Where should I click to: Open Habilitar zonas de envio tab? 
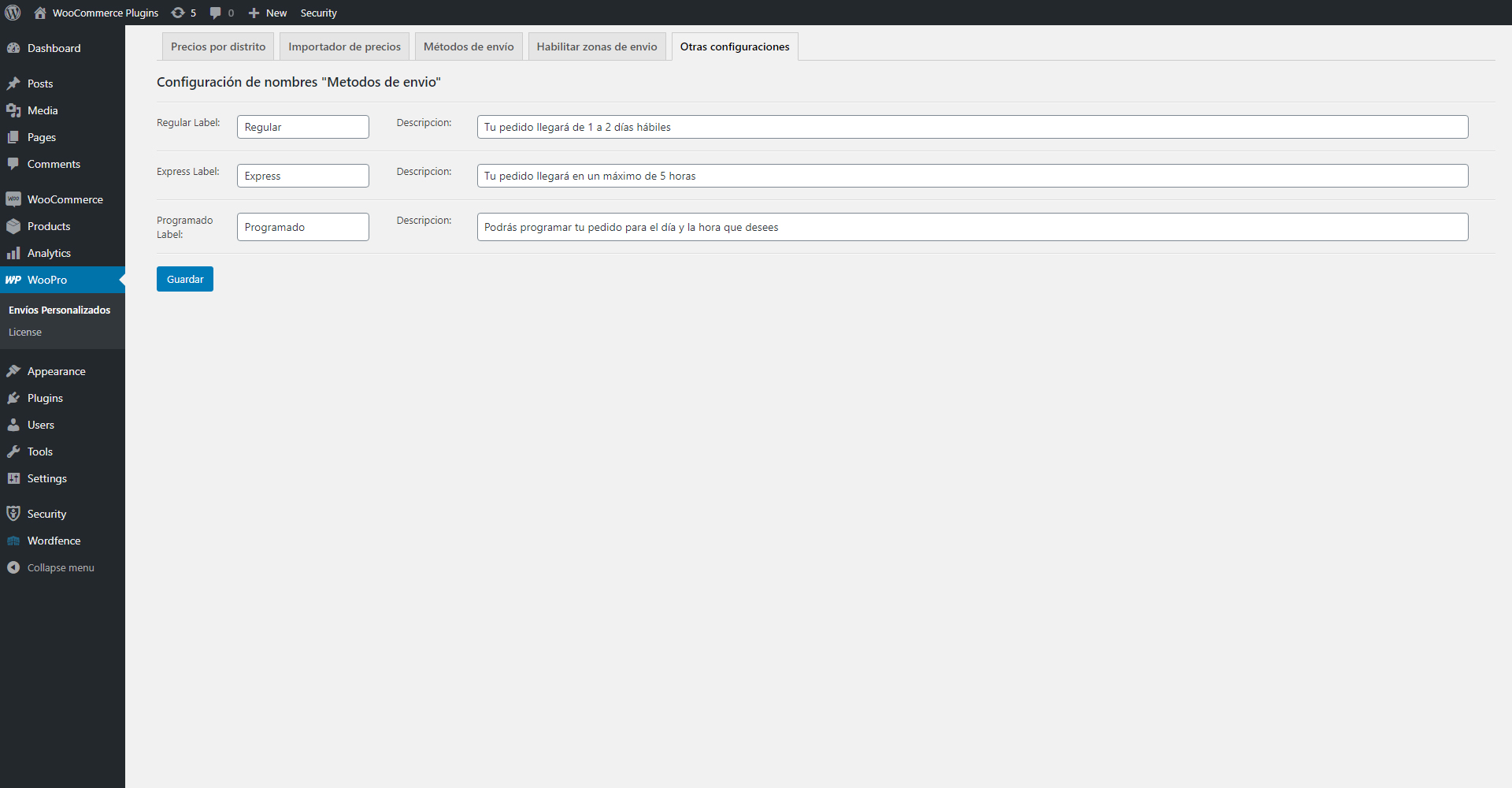597,46
